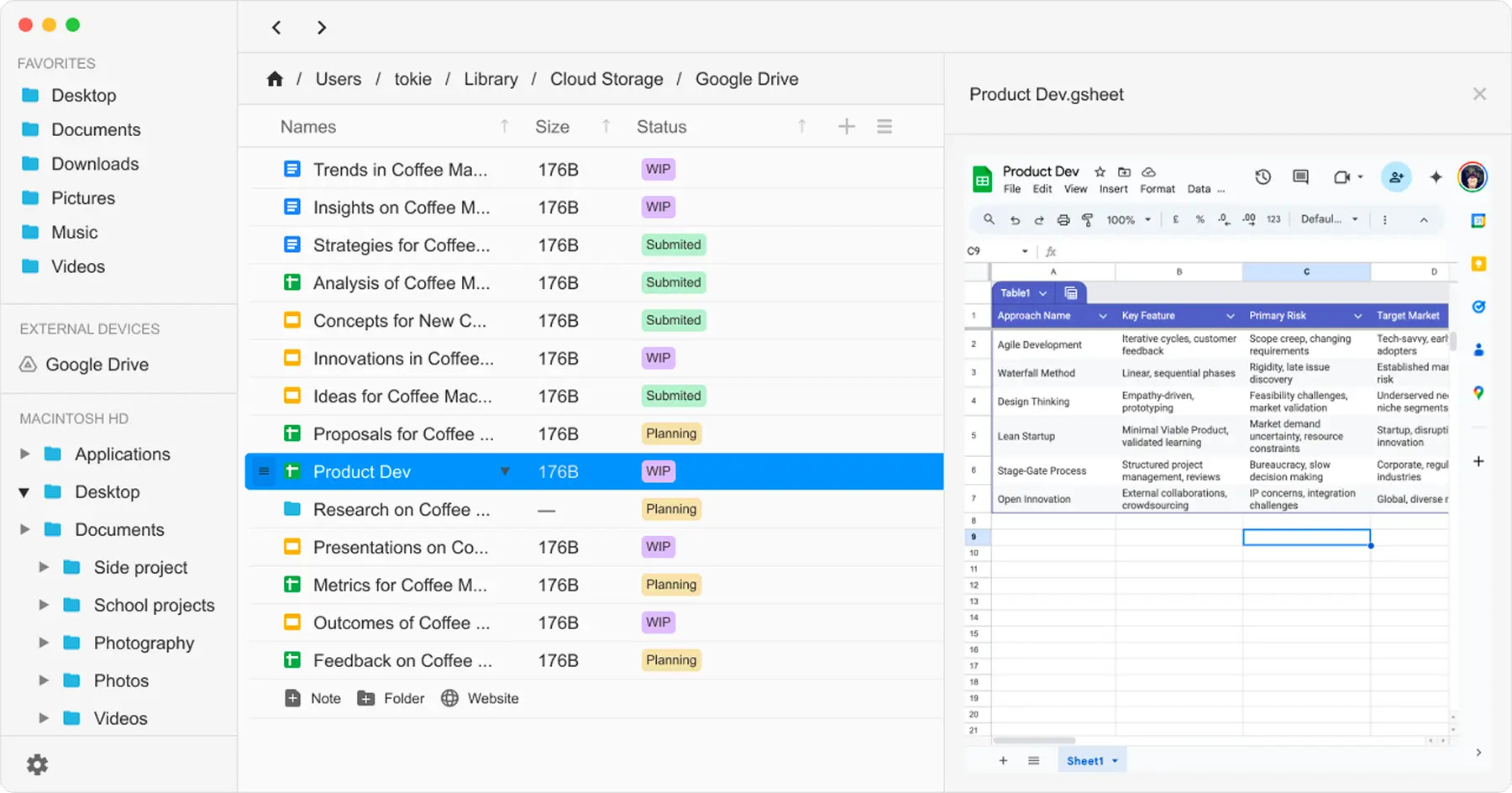Open the list options hamburger icon
This screenshot has width=1512, height=793.
(x=885, y=127)
